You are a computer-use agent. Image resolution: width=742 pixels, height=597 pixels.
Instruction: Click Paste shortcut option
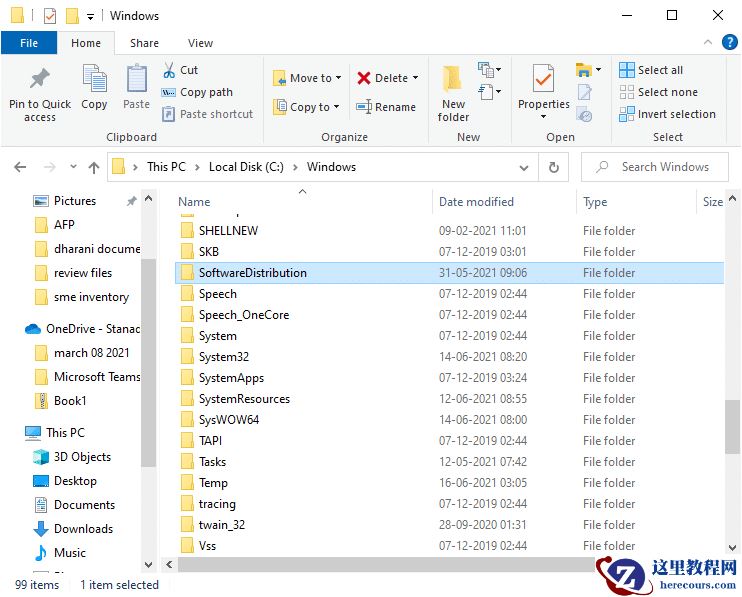click(x=207, y=114)
